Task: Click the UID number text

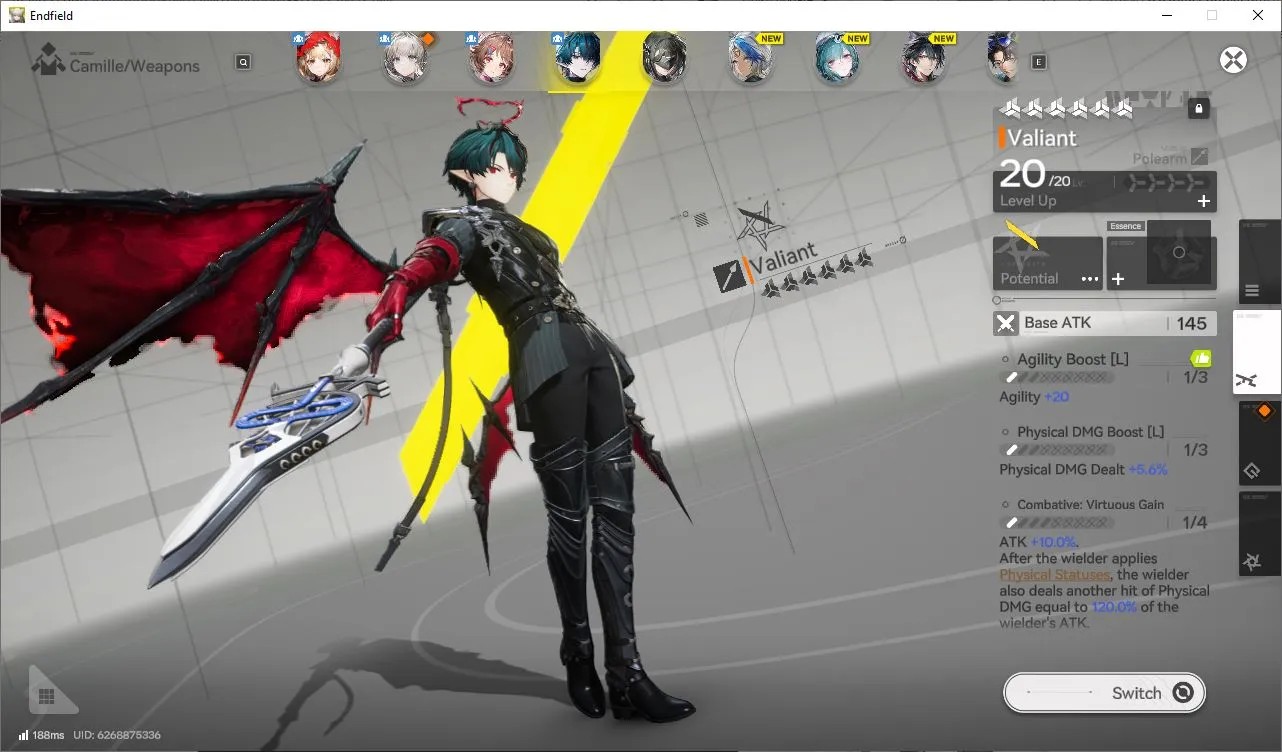Action: click(x=117, y=735)
